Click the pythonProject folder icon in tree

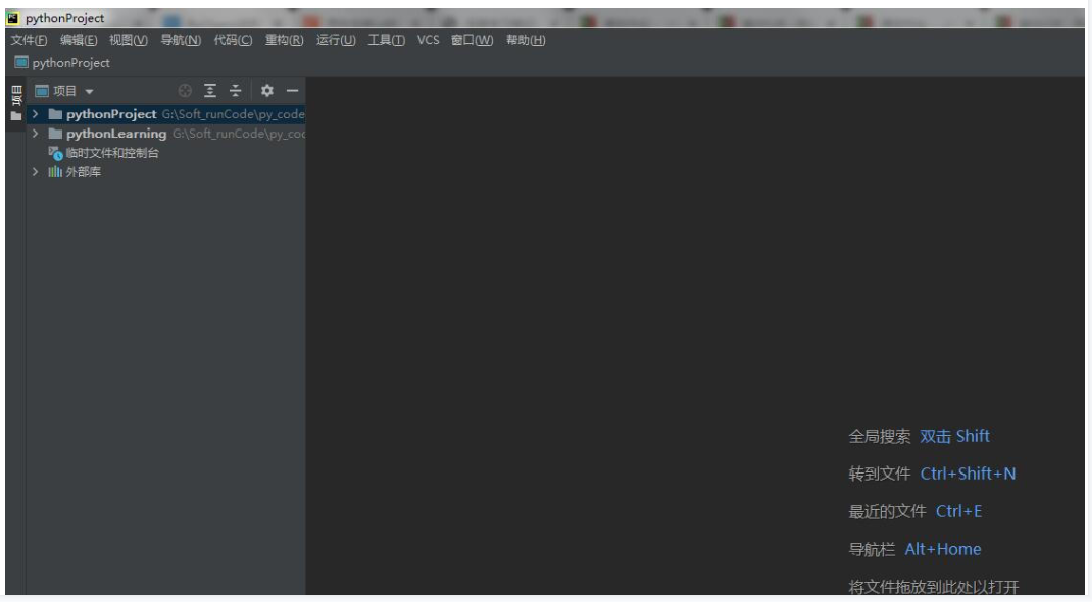(55, 114)
